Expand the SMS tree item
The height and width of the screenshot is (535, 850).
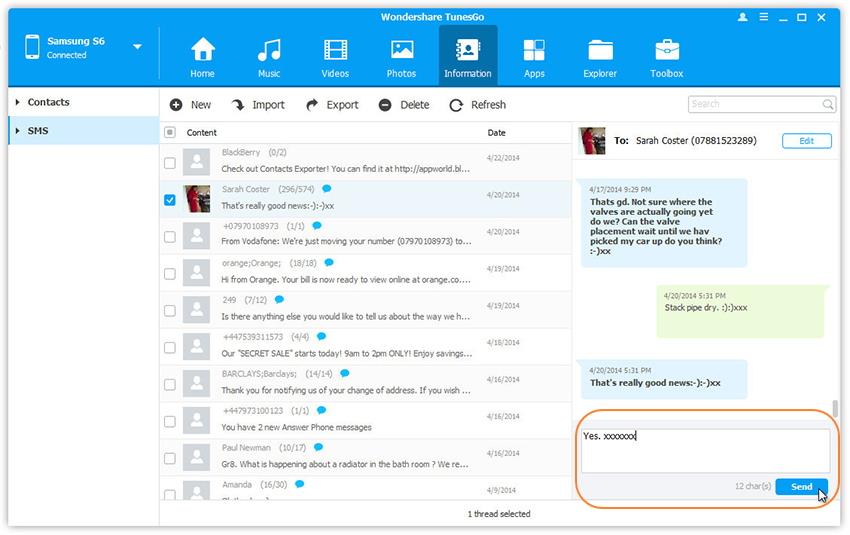pyautogui.click(x=18, y=131)
